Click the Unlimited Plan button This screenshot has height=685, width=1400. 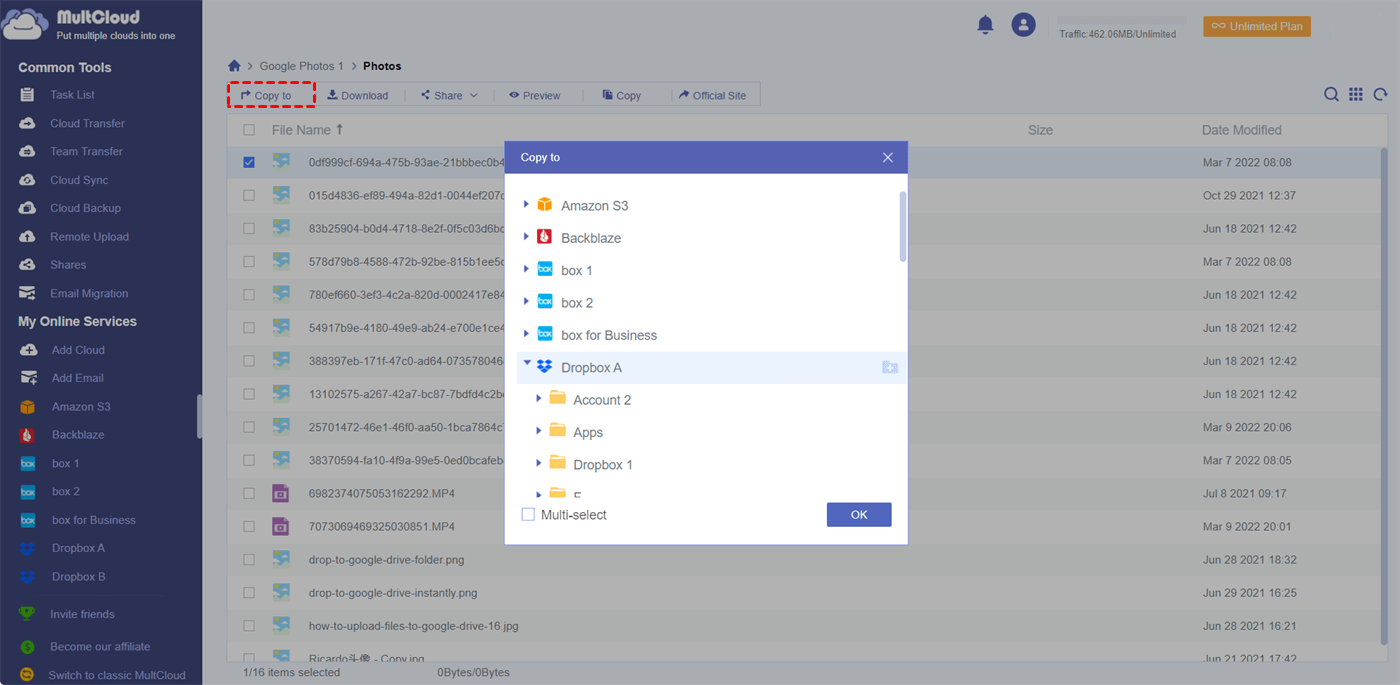click(1256, 26)
